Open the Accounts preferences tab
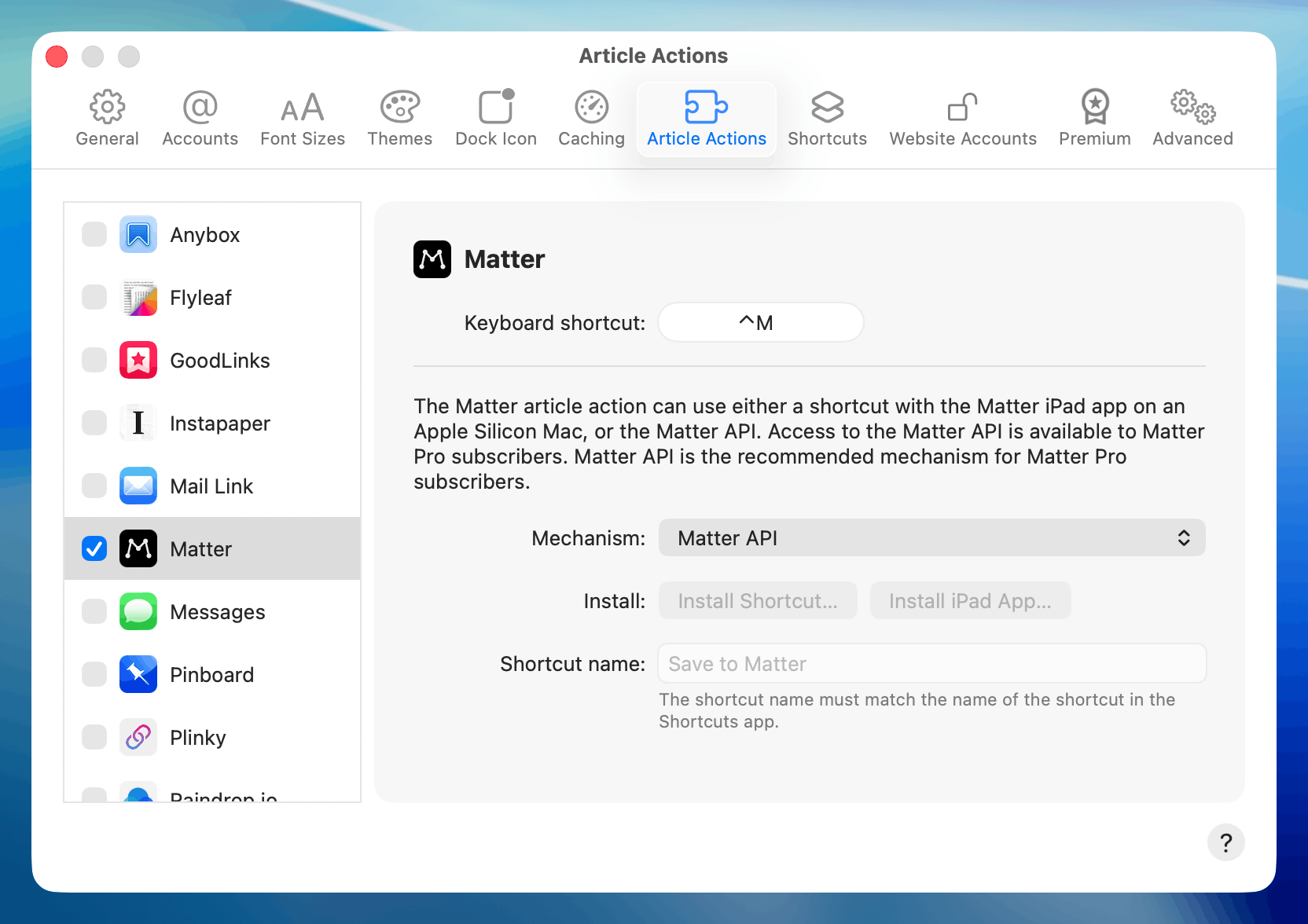 coord(200,119)
